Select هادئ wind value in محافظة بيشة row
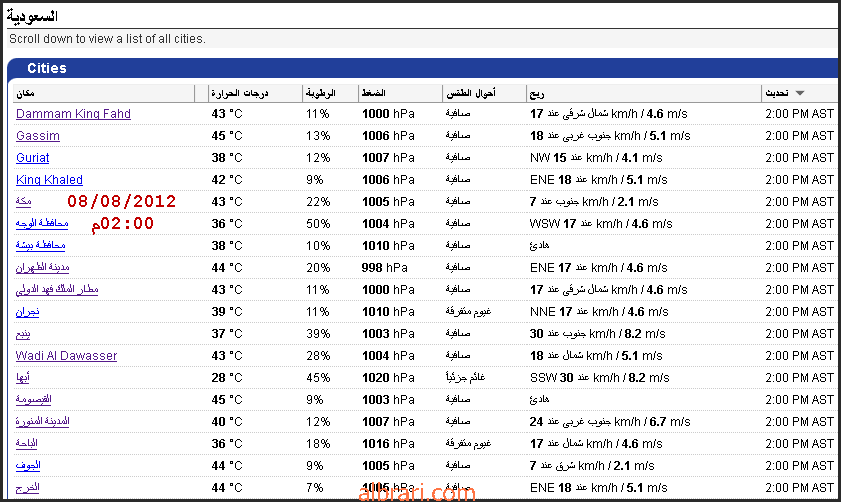 pos(539,246)
